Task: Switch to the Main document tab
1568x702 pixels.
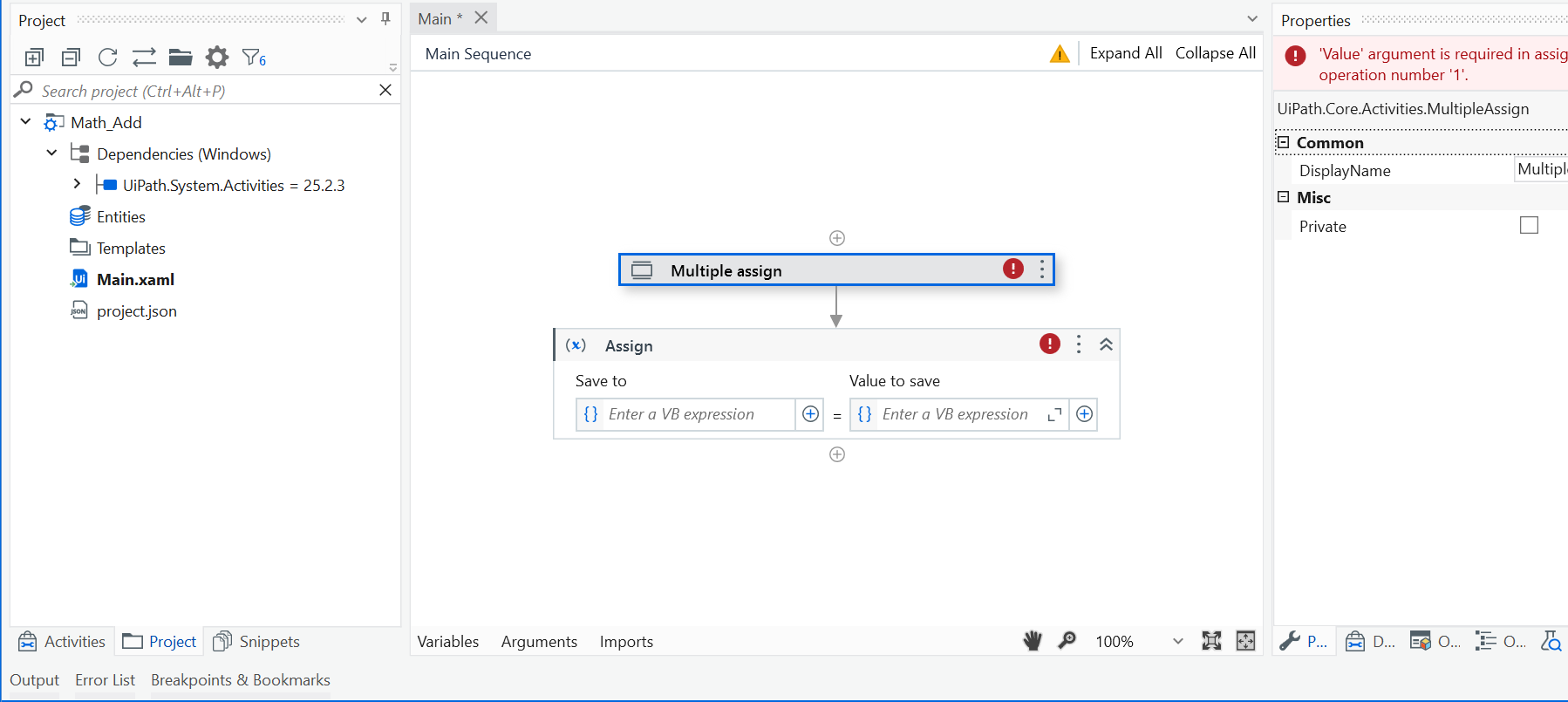Action: 440,18
